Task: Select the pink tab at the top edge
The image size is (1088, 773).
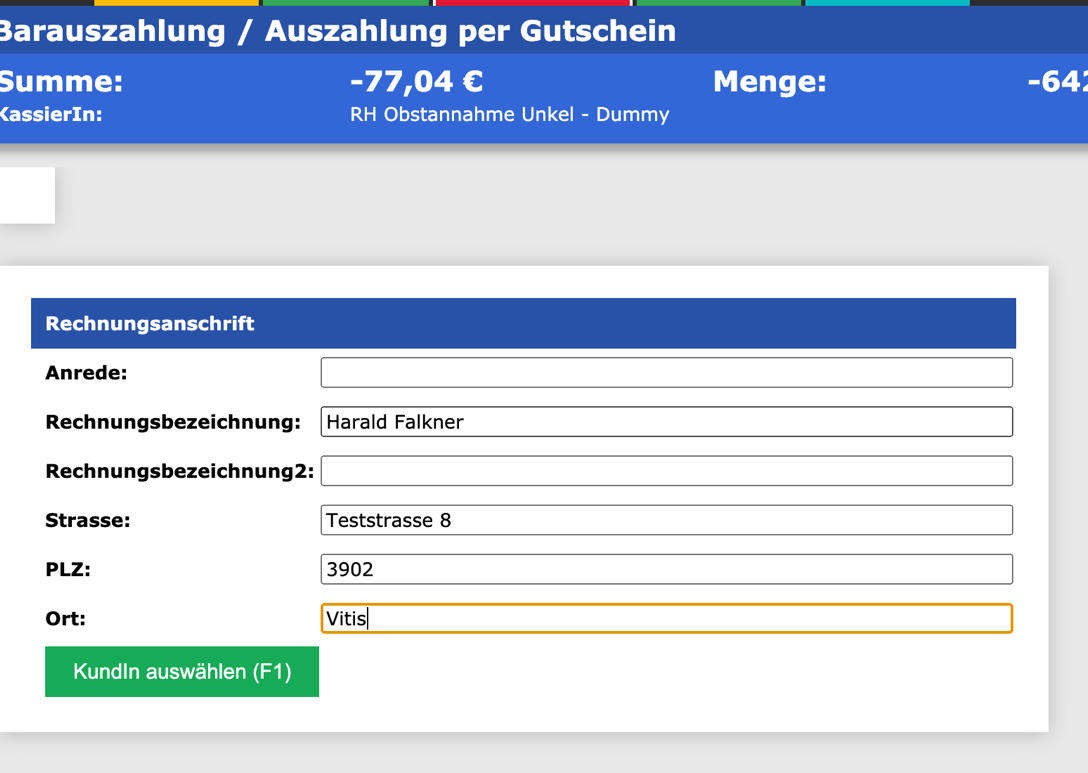Action: pos(530,3)
